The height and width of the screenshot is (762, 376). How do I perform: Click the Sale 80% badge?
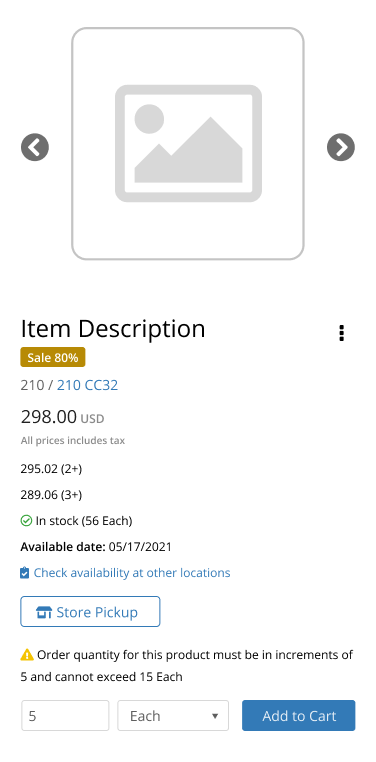(x=53, y=358)
